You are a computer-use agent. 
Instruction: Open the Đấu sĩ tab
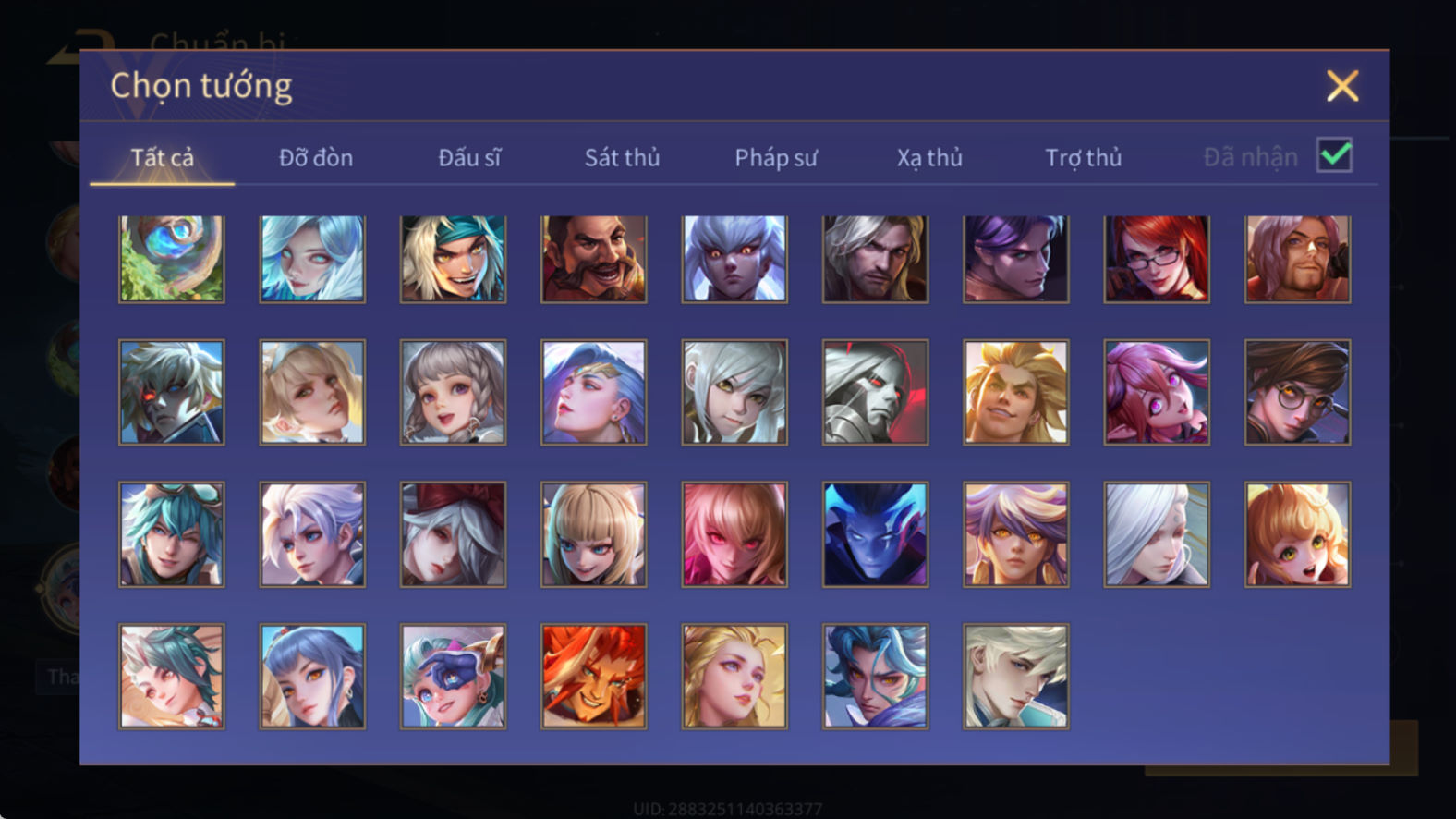469,158
